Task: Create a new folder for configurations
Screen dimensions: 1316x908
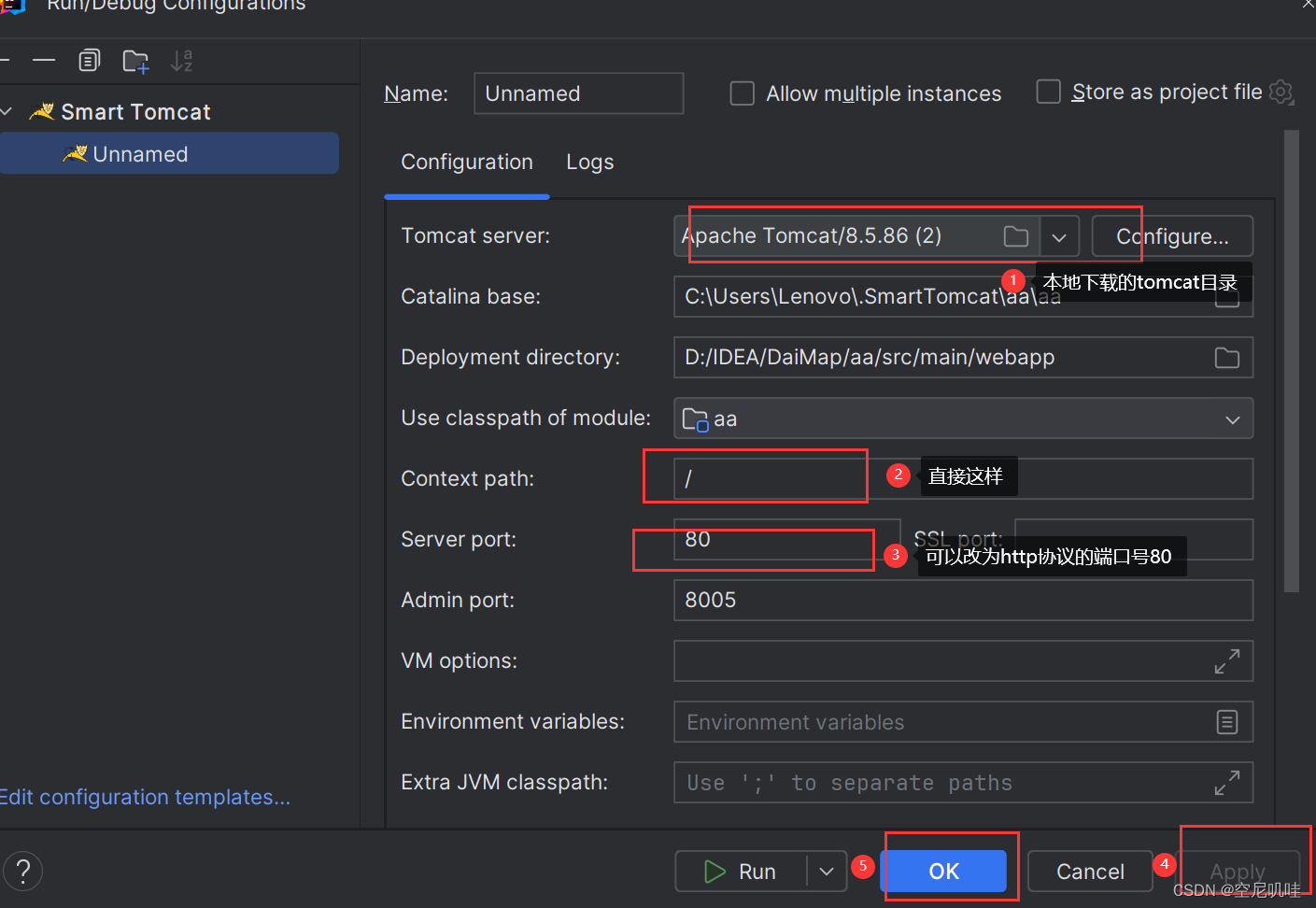Action: [x=135, y=60]
